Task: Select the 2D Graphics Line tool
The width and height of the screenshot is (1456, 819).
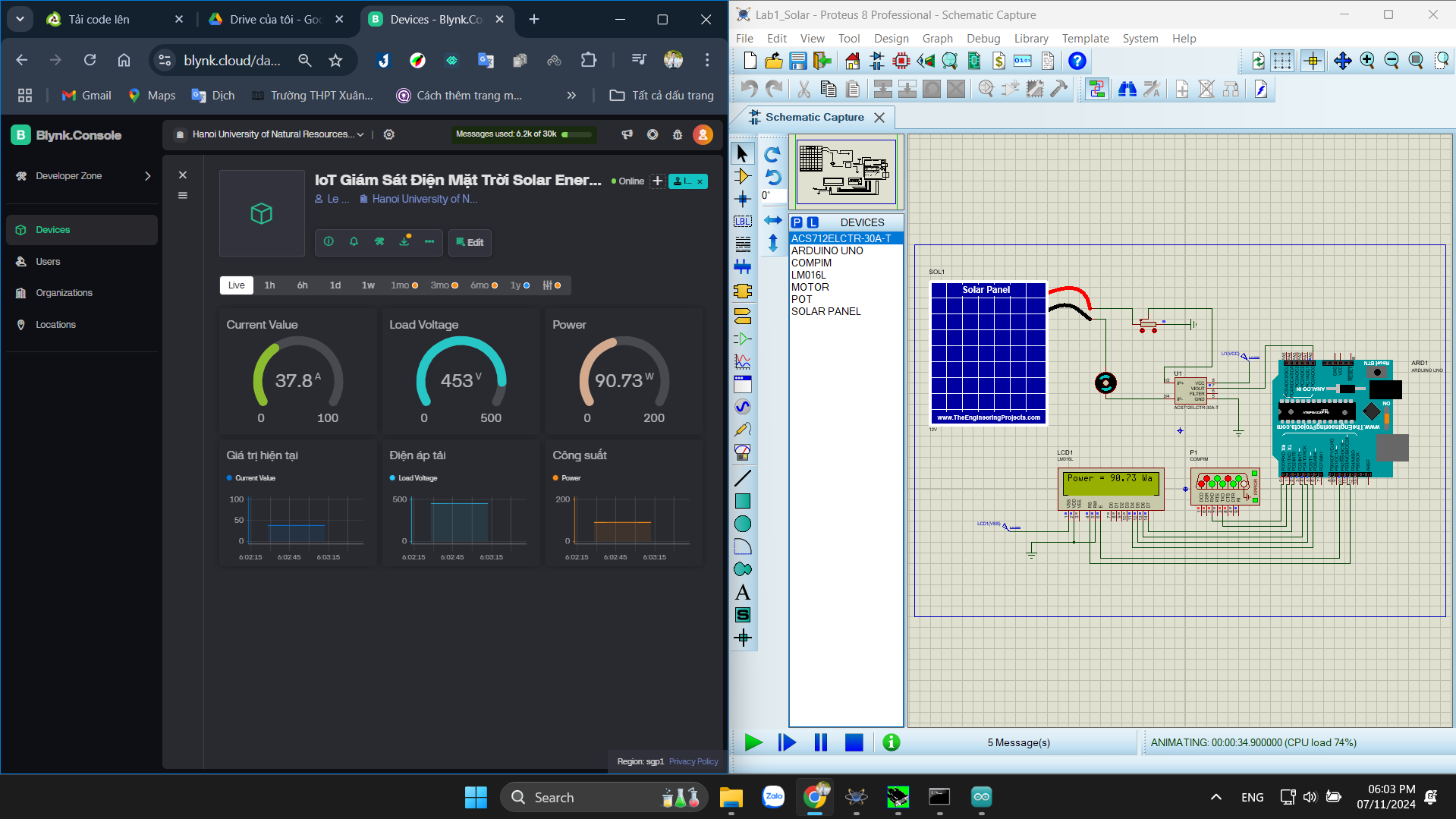Action: click(x=742, y=478)
